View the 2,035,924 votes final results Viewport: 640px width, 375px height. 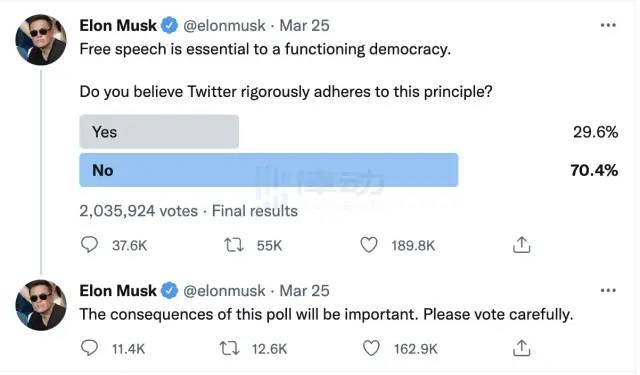coord(189,211)
